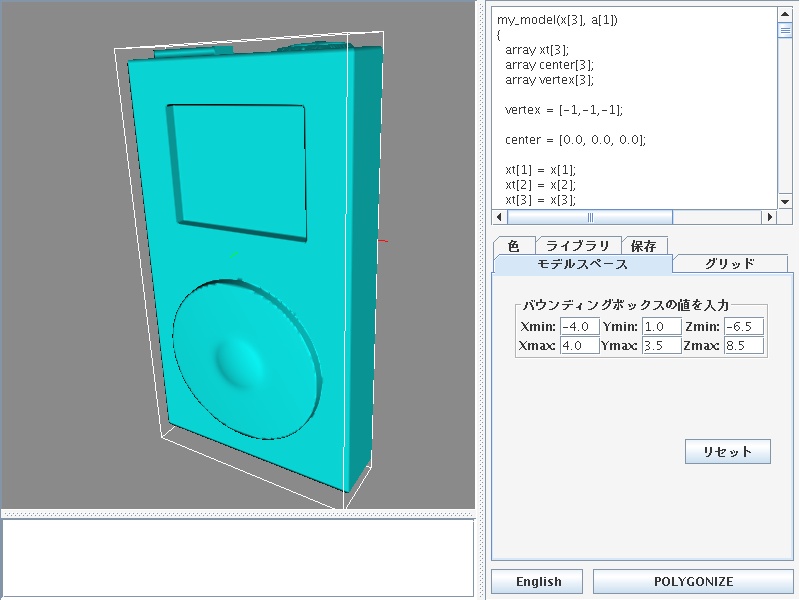Click the 'xt[1] = x[1];' code line
Image resolution: width=800 pixels, height=600 pixels.
pyautogui.click(x=540, y=170)
